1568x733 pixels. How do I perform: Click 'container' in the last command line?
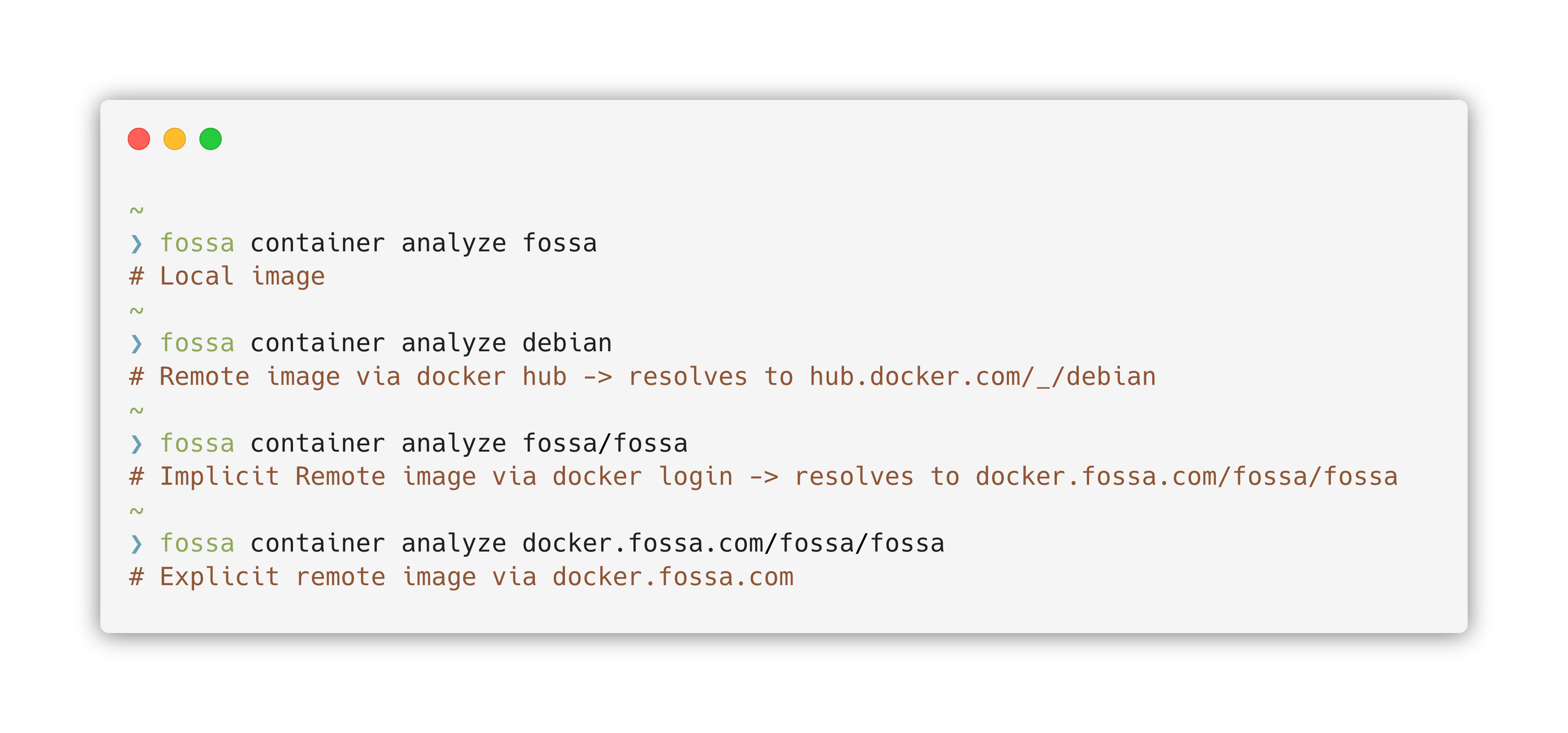pos(318,543)
